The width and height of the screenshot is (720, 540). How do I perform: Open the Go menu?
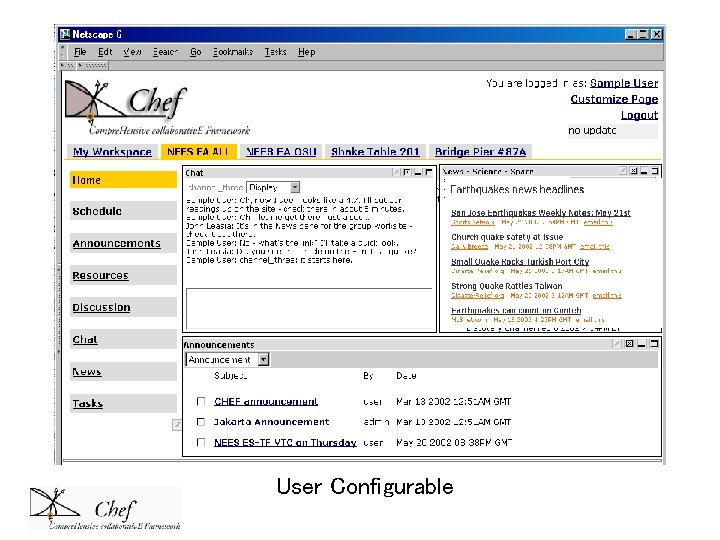pyautogui.click(x=196, y=52)
